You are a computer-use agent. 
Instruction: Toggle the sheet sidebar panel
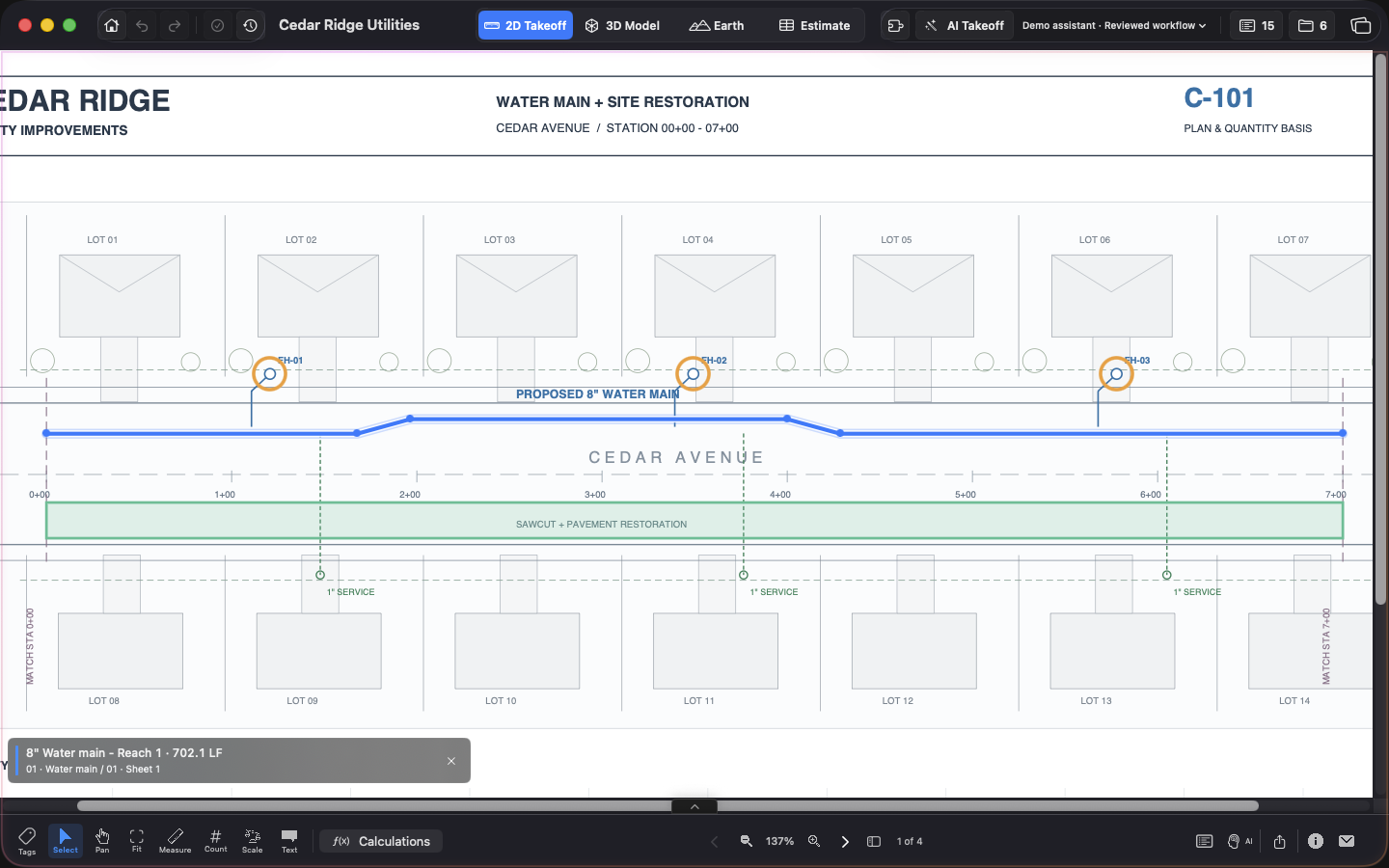(x=874, y=842)
